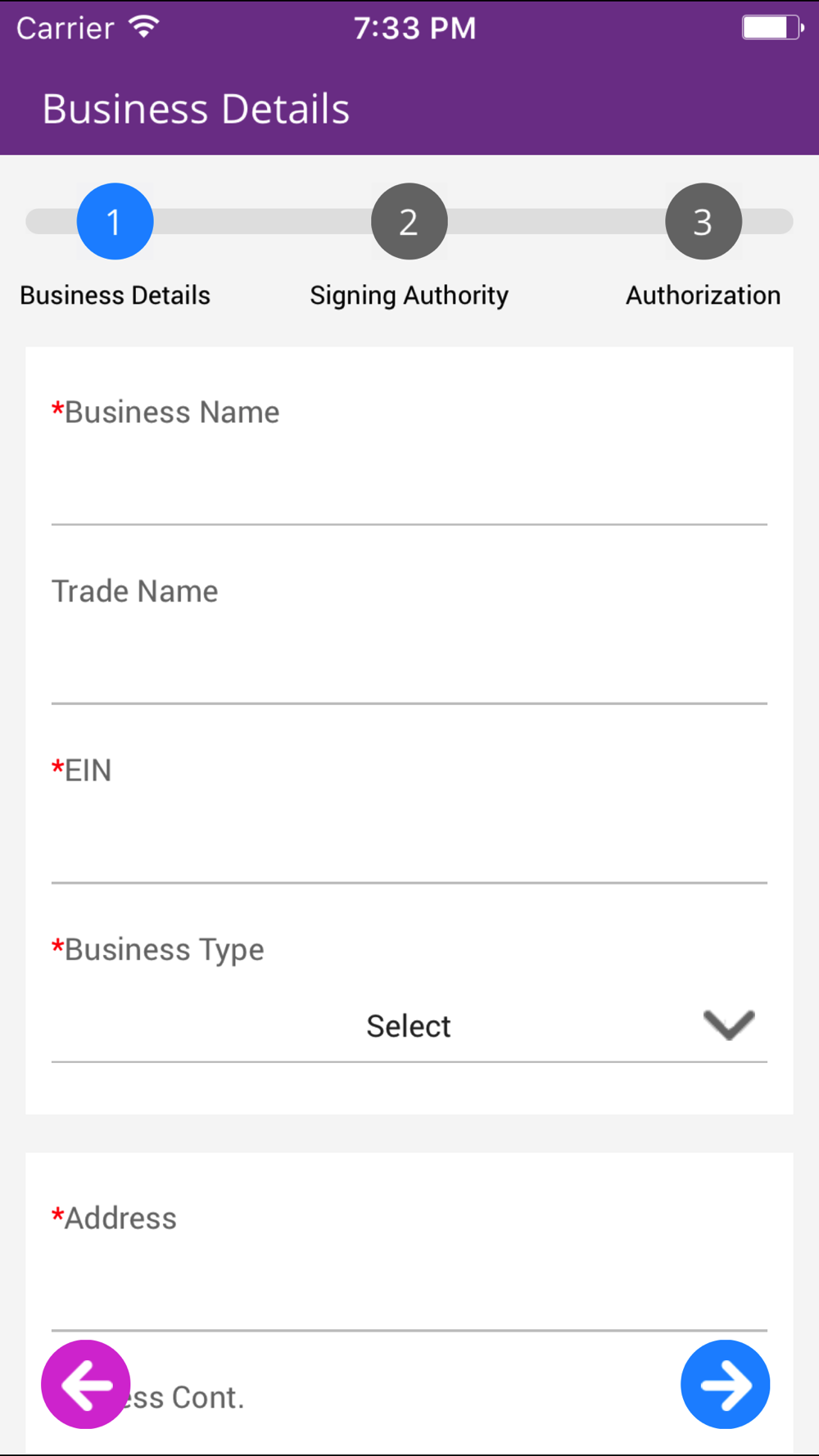Open the Signing Authority step label
The height and width of the screenshot is (1456, 819).
coord(409,296)
